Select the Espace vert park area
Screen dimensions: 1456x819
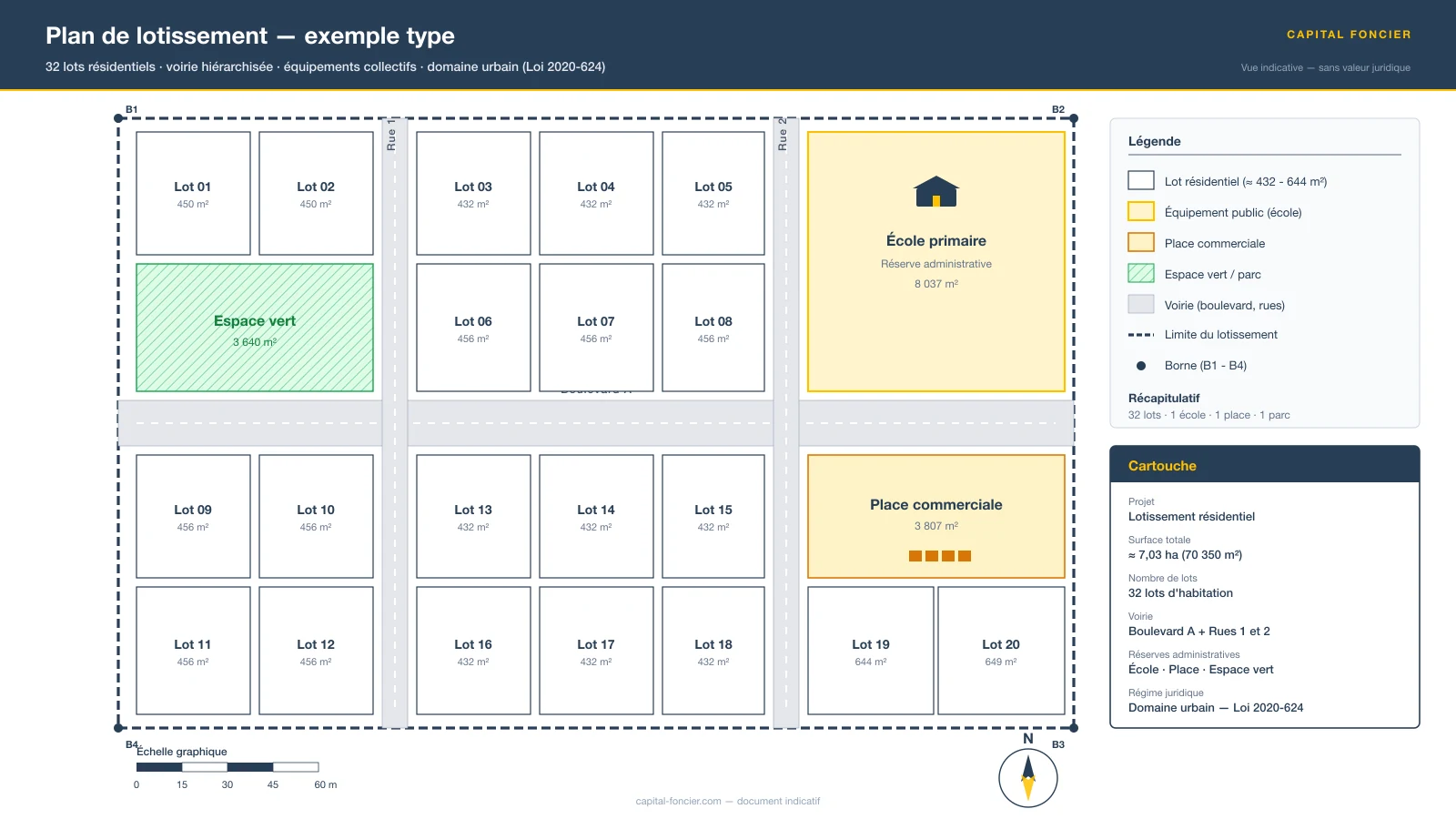click(255, 328)
